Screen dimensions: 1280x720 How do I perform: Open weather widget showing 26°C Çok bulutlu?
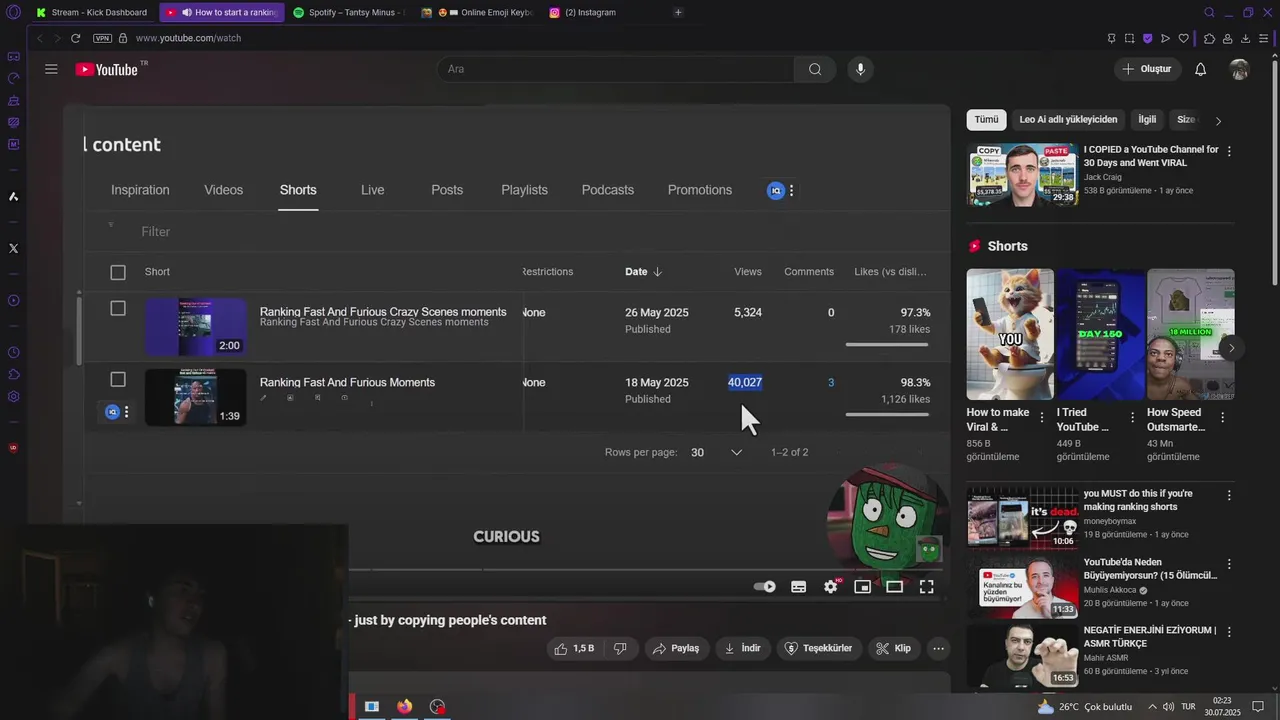click(1084, 707)
